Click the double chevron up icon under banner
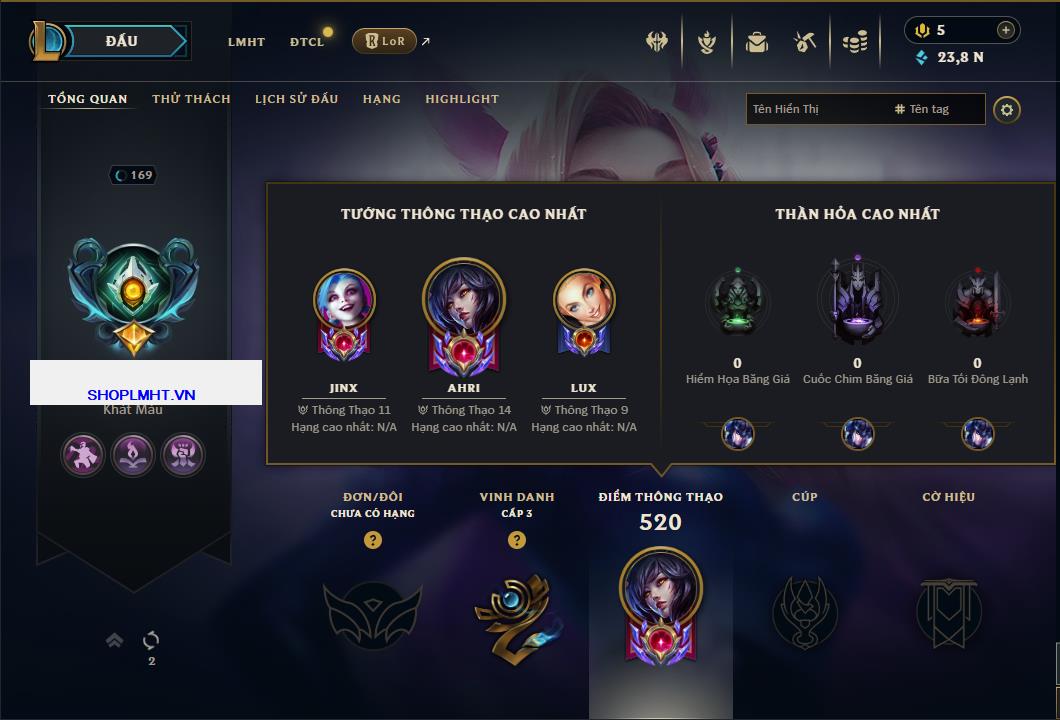 coord(114,640)
